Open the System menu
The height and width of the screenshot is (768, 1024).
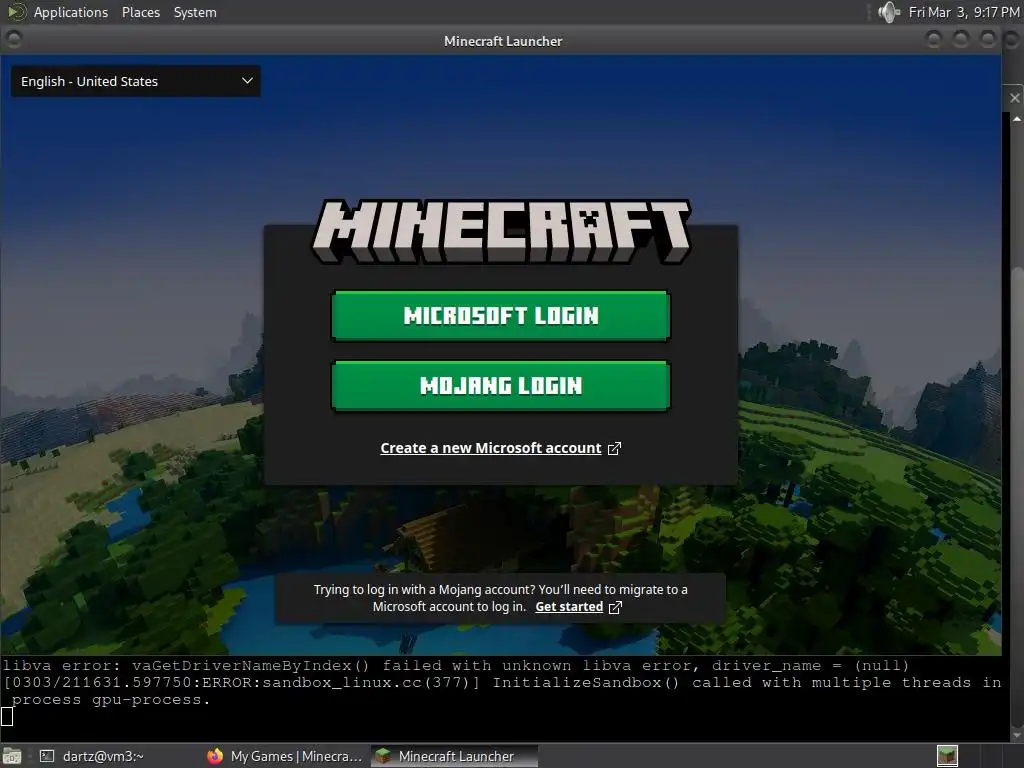click(195, 12)
